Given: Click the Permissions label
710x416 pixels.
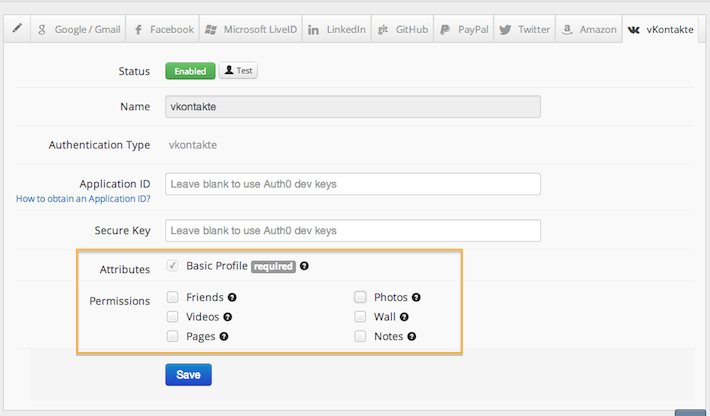Looking at the screenshot, I should tap(120, 301).
